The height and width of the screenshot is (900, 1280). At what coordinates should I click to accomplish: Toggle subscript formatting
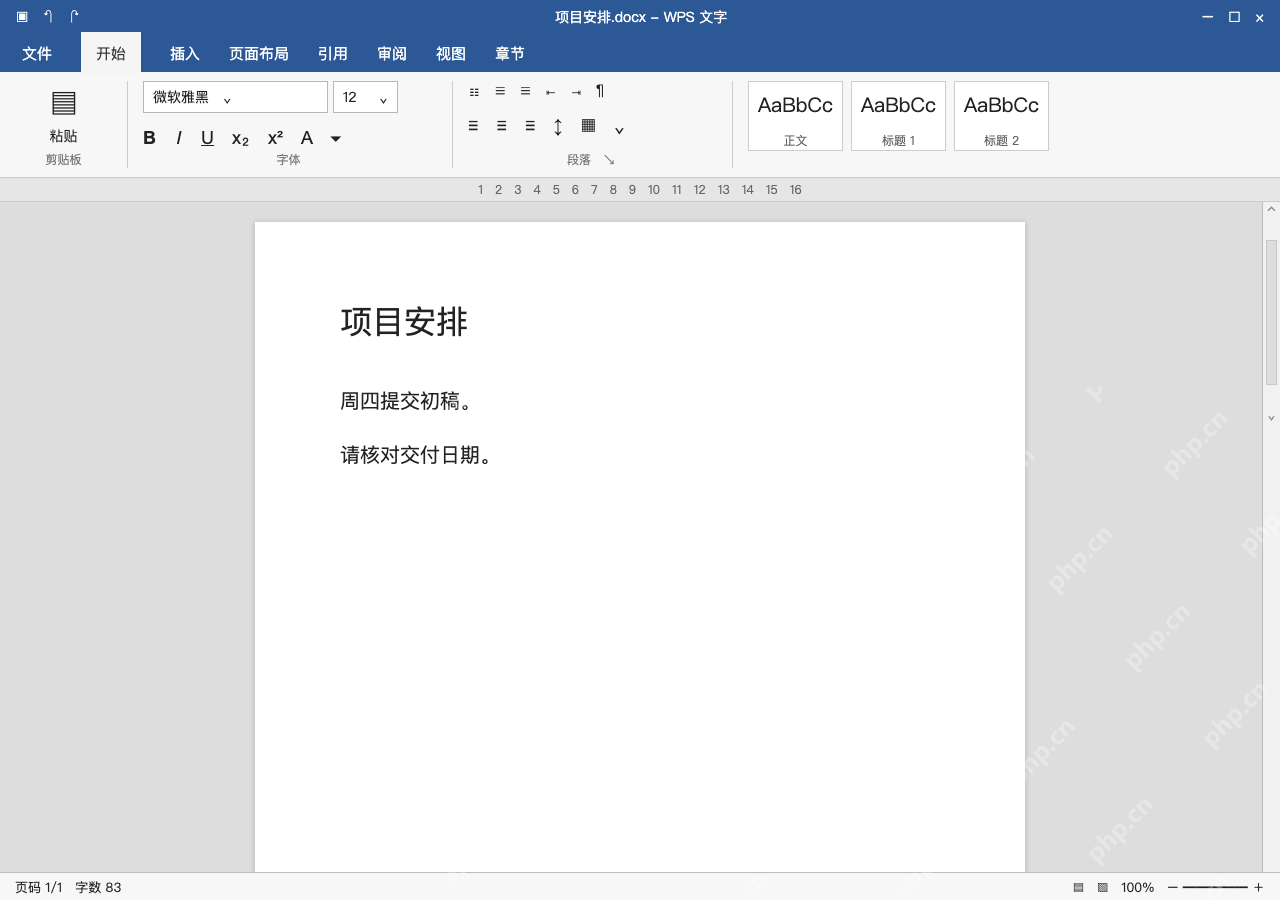240,139
